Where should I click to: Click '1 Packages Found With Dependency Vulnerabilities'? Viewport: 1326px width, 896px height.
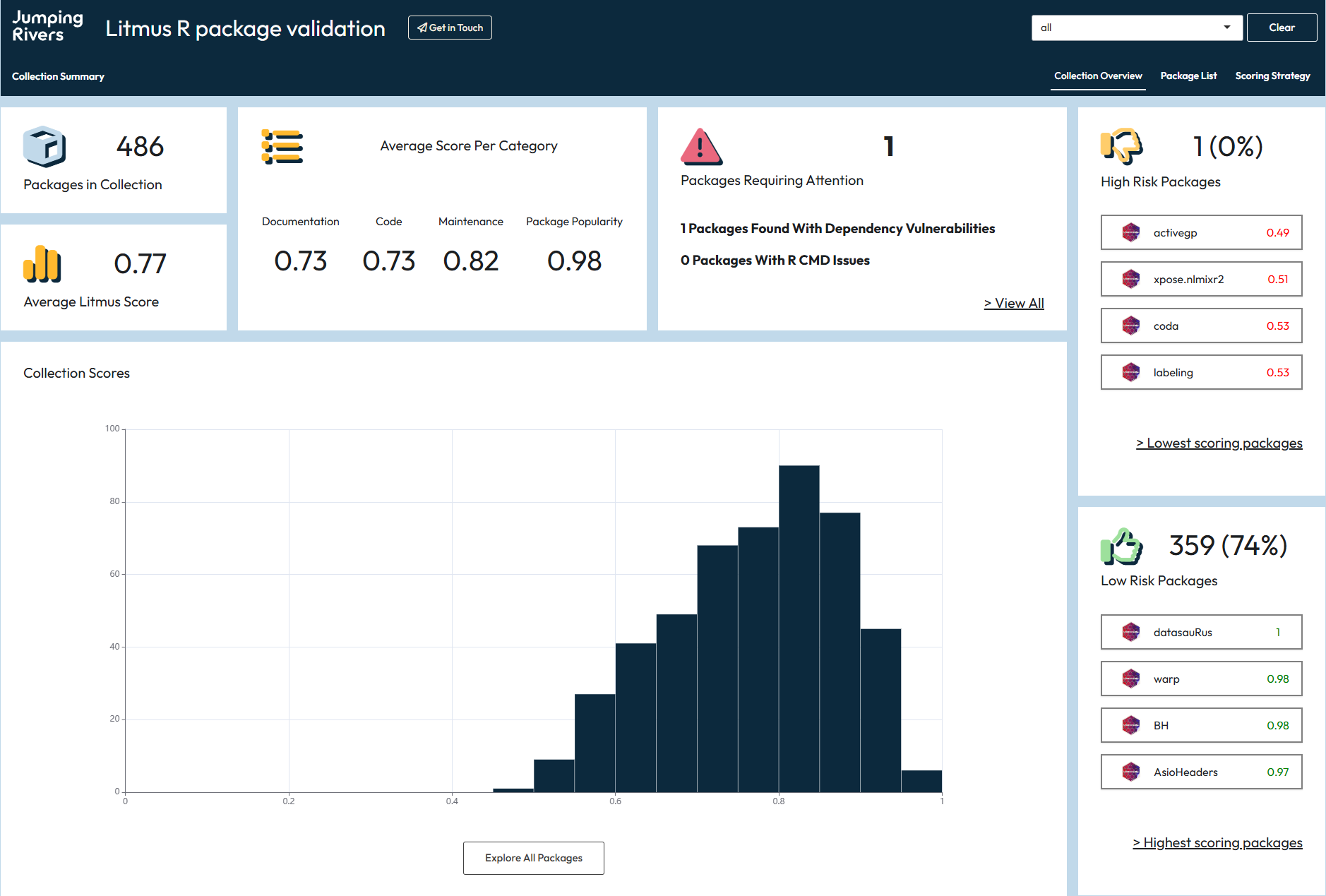837,228
